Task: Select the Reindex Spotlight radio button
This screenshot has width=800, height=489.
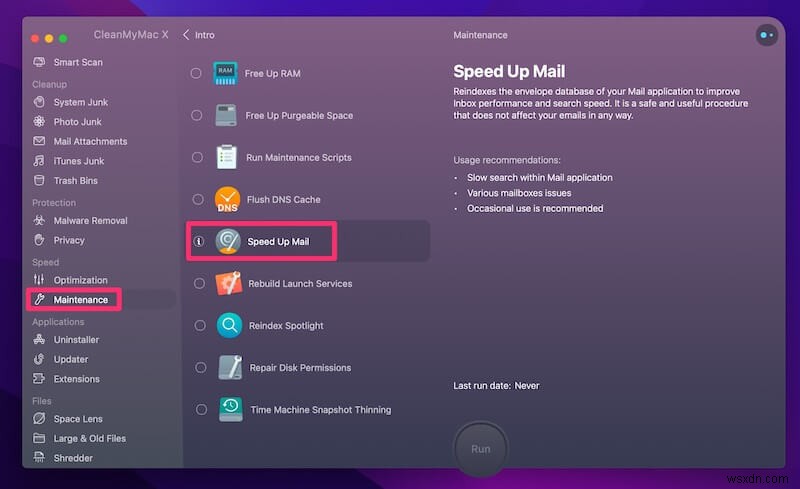Action: click(x=200, y=325)
